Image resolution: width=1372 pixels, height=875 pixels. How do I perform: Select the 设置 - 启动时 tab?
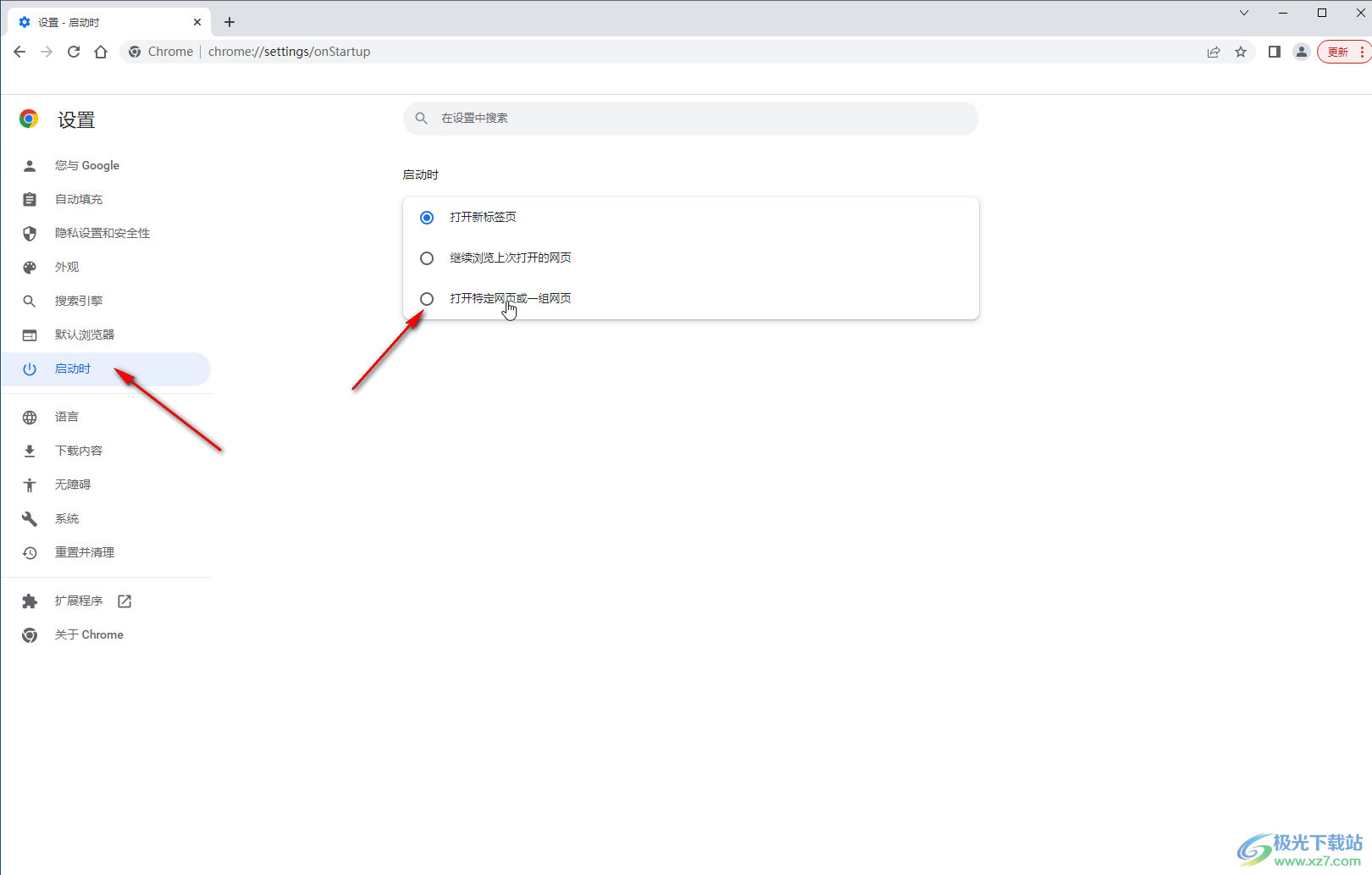(108, 22)
